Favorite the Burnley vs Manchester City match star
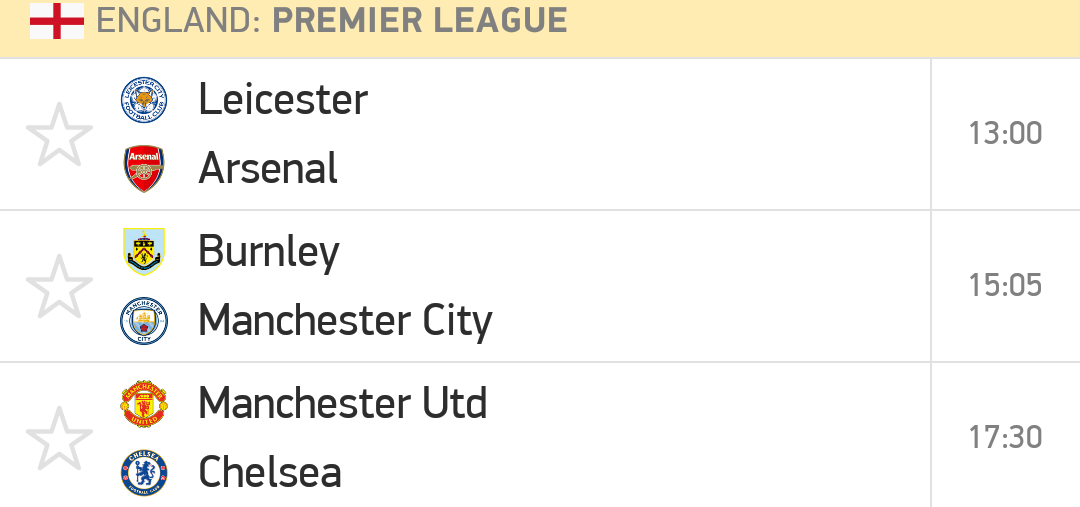The width and height of the screenshot is (1080, 507). click(59, 287)
